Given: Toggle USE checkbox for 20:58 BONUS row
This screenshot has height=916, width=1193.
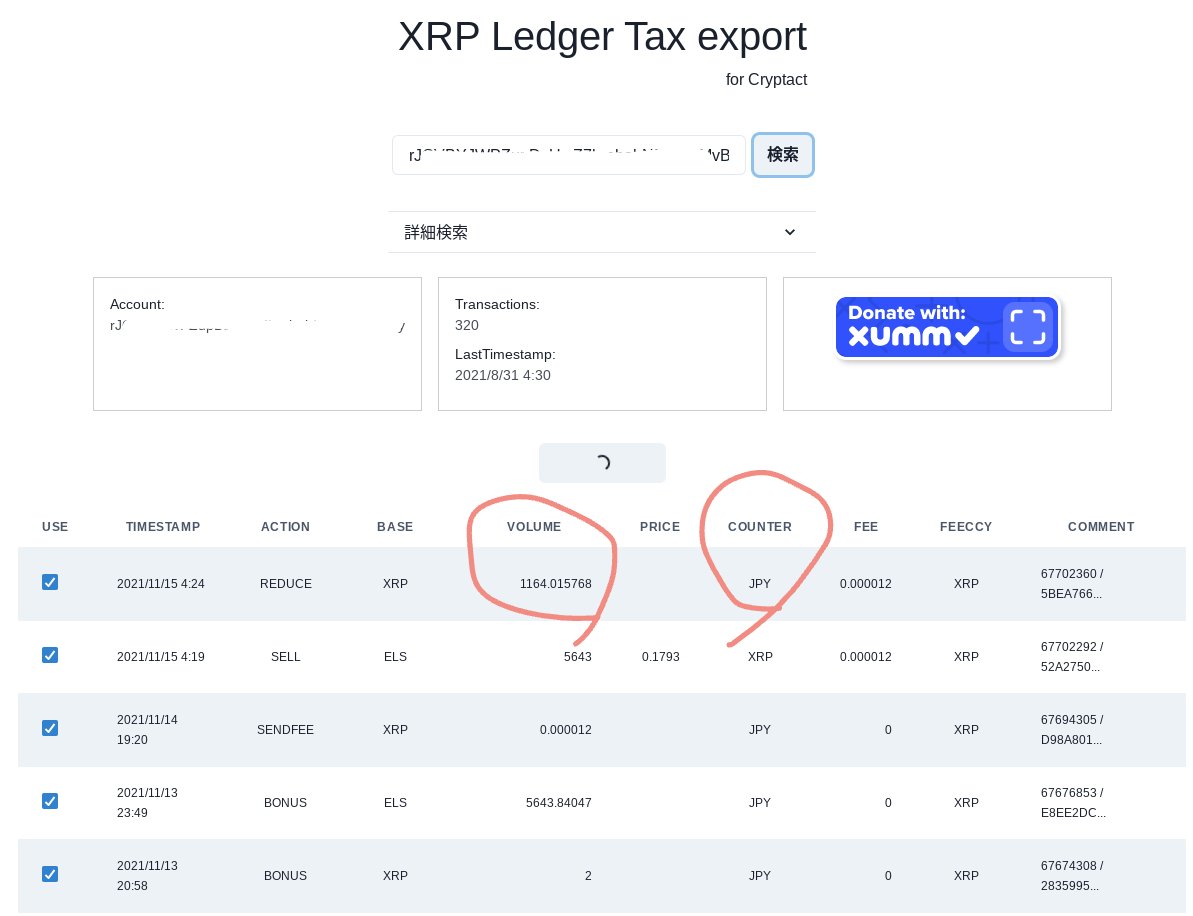Looking at the screenshot, I should click(x=49, y=874).
